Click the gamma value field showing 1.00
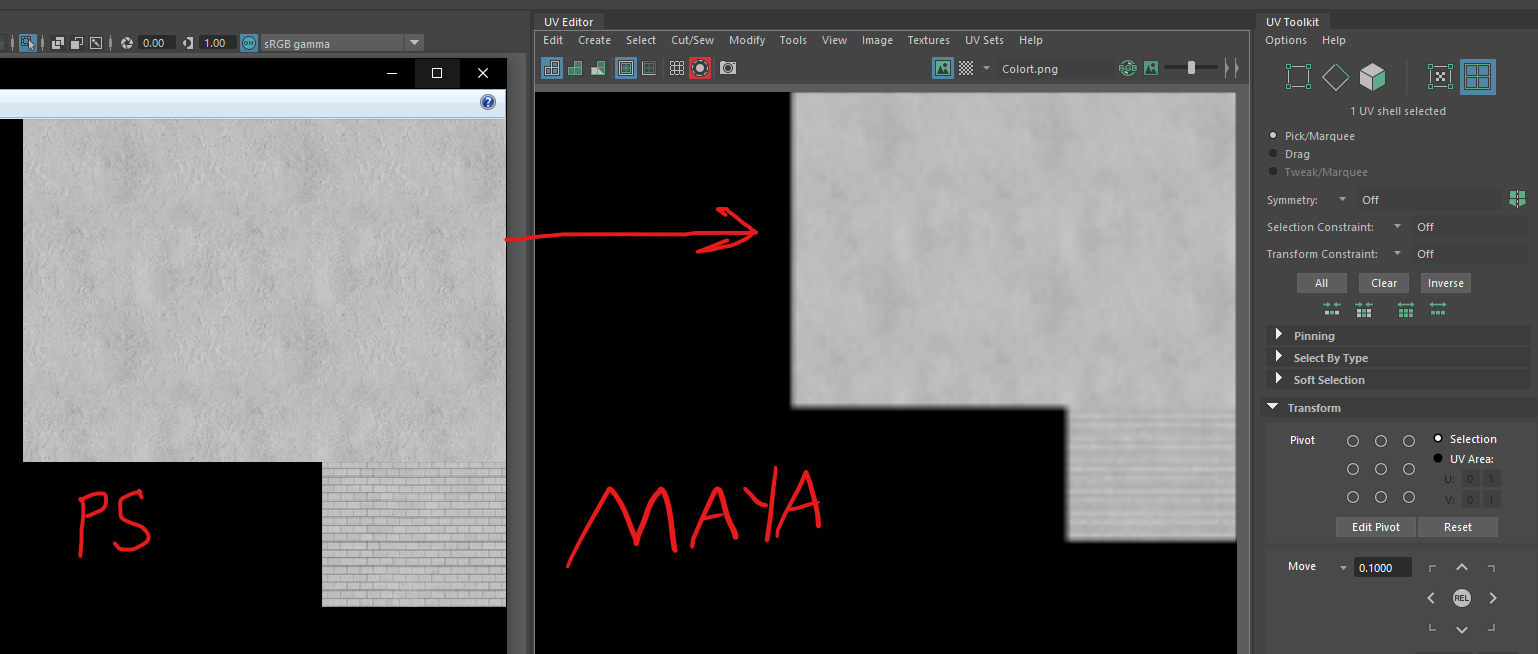The width and height of the screenshot is (1538, 654). coord(216,43)
